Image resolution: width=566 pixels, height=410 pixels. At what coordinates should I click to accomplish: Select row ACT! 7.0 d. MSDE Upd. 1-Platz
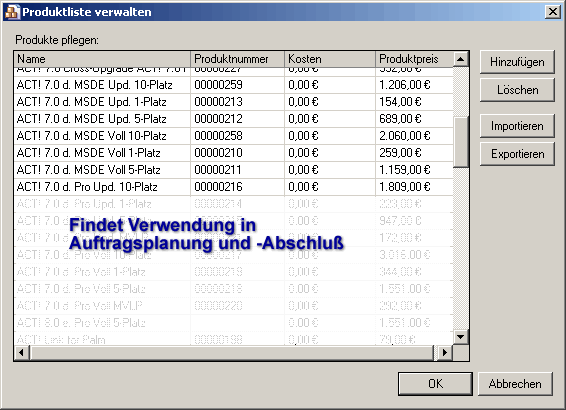[234, 102]
